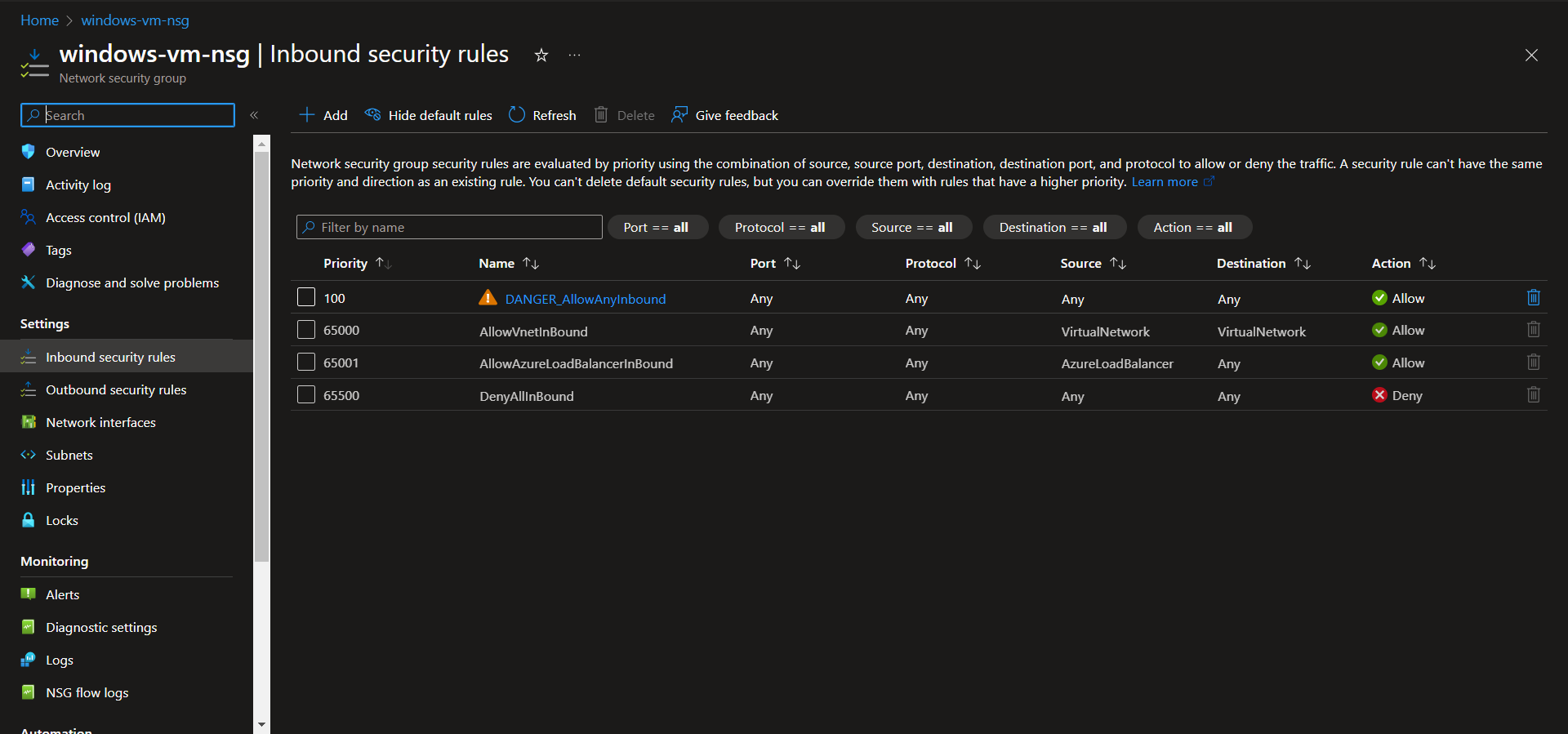Select checkbox for priority 65000 rule
The image size is (1568, 734).
306,330
